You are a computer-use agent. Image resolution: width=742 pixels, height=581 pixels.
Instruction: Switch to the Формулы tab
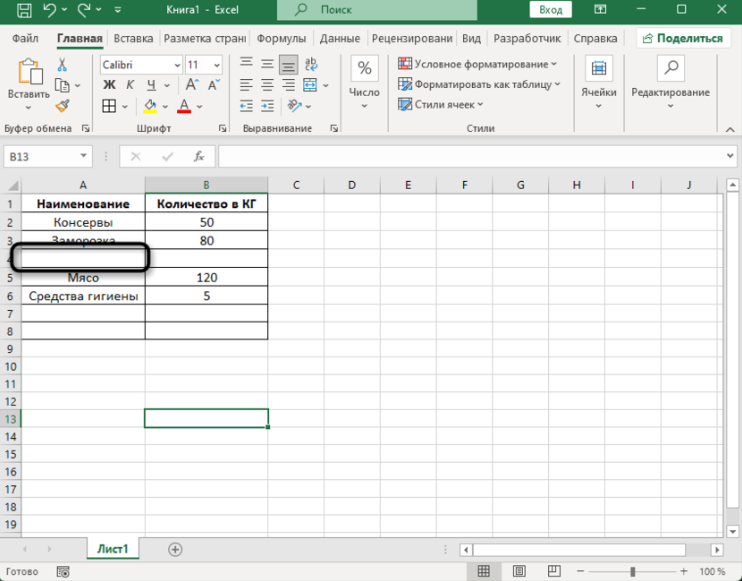coord(281,39)
